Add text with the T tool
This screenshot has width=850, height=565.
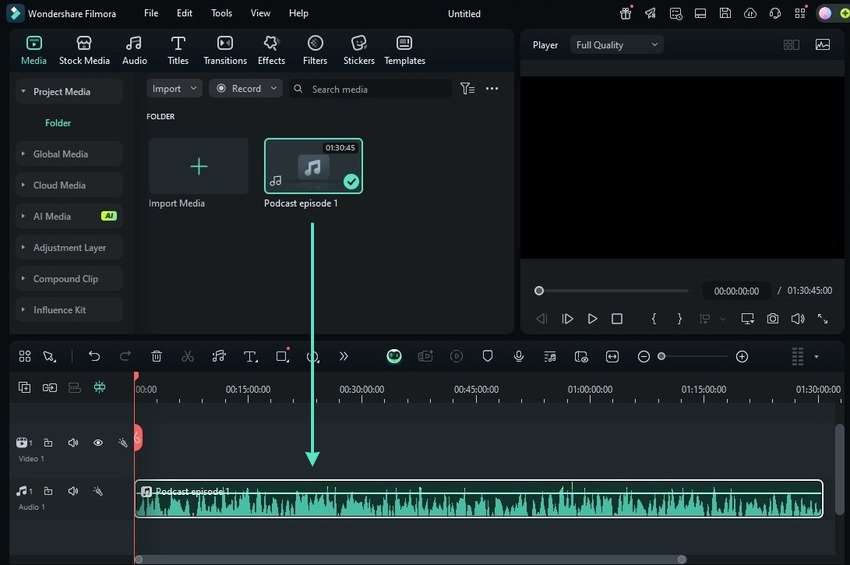pos(250,356)
